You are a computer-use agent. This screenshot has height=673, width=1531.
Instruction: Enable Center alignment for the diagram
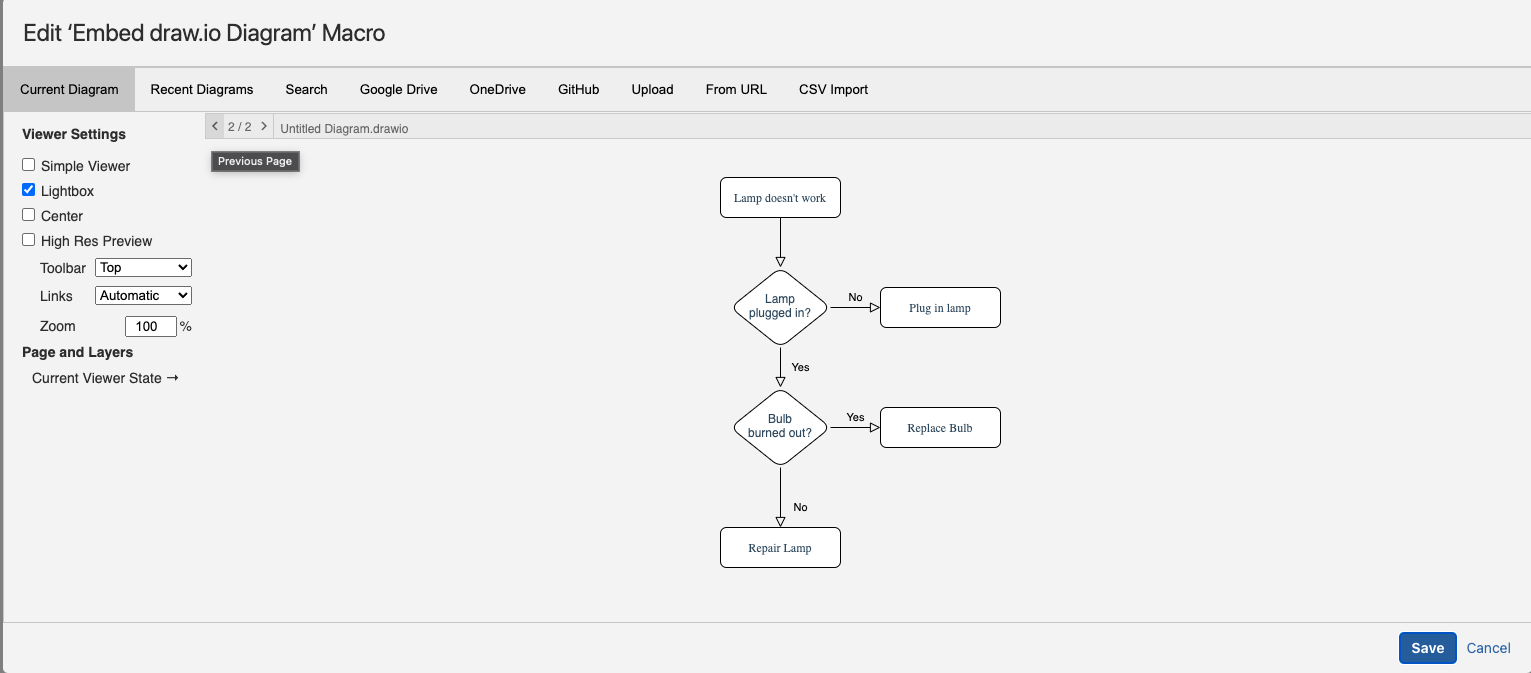(x=28, y=215)
